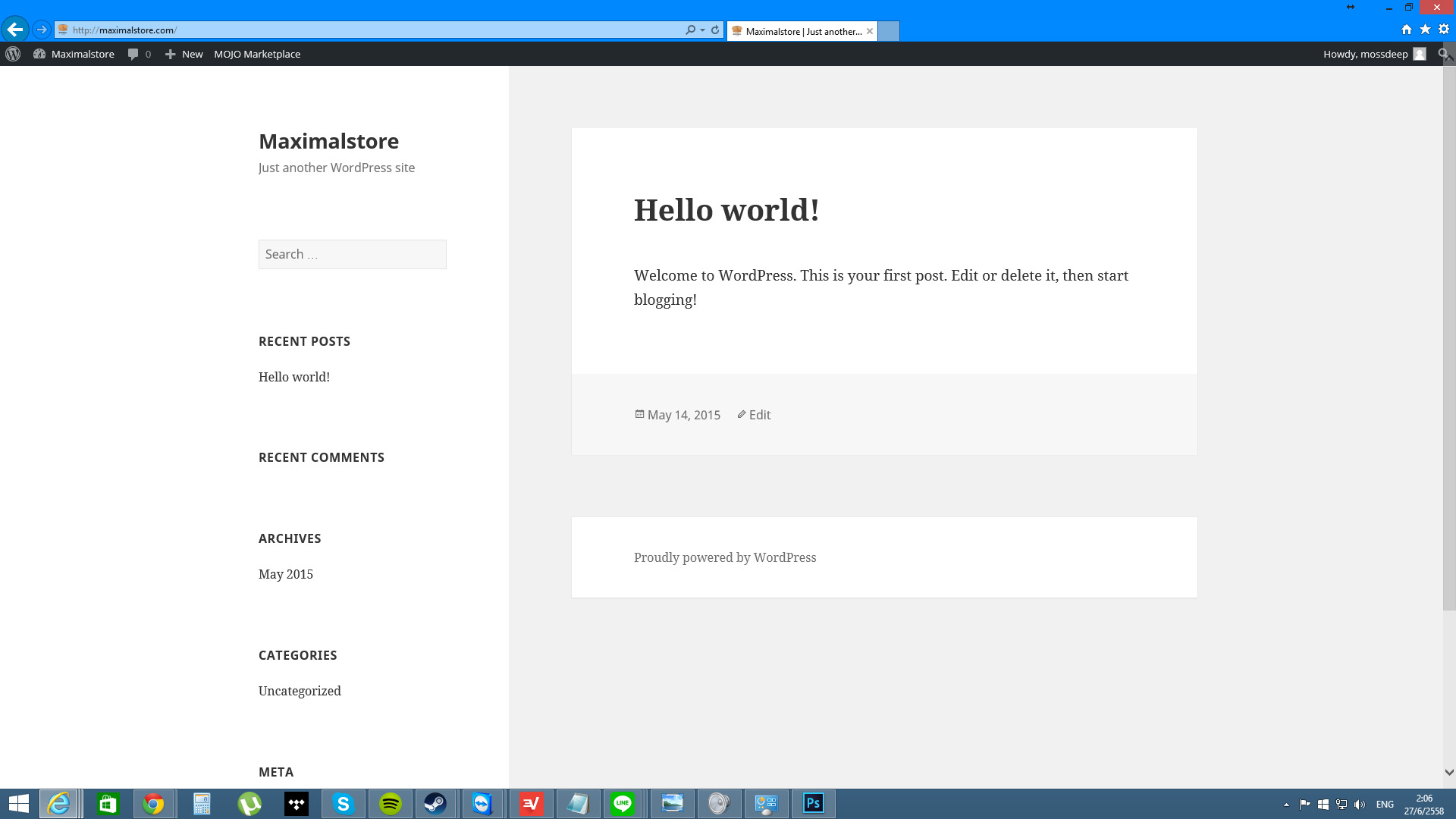Click the browser back arrow button
Viewport: 1456px width, 819px height.
pyautogui.click(x=14, y=30)
